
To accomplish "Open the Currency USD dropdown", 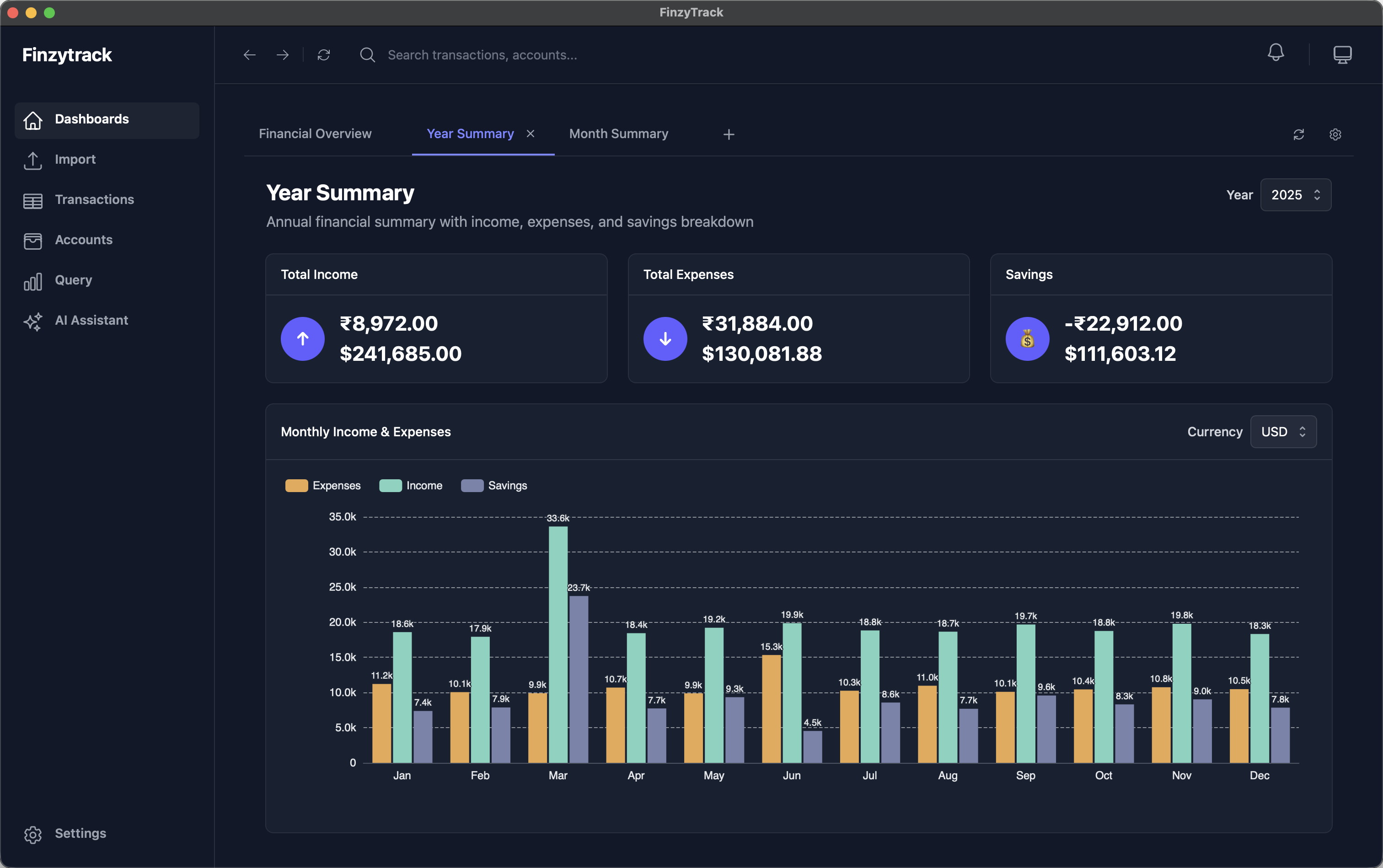I will point(1283,432).
